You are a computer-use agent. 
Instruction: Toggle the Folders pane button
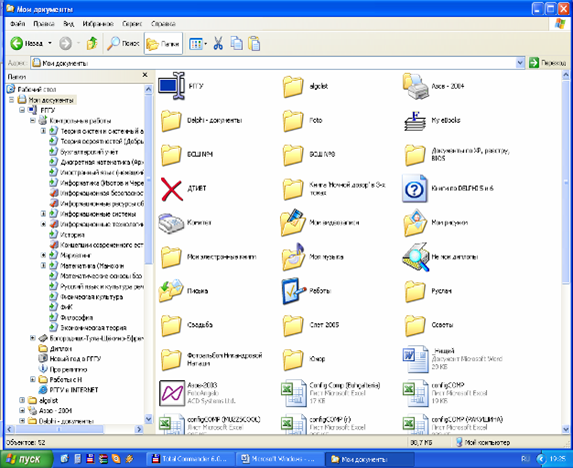(x=163, y=44)
